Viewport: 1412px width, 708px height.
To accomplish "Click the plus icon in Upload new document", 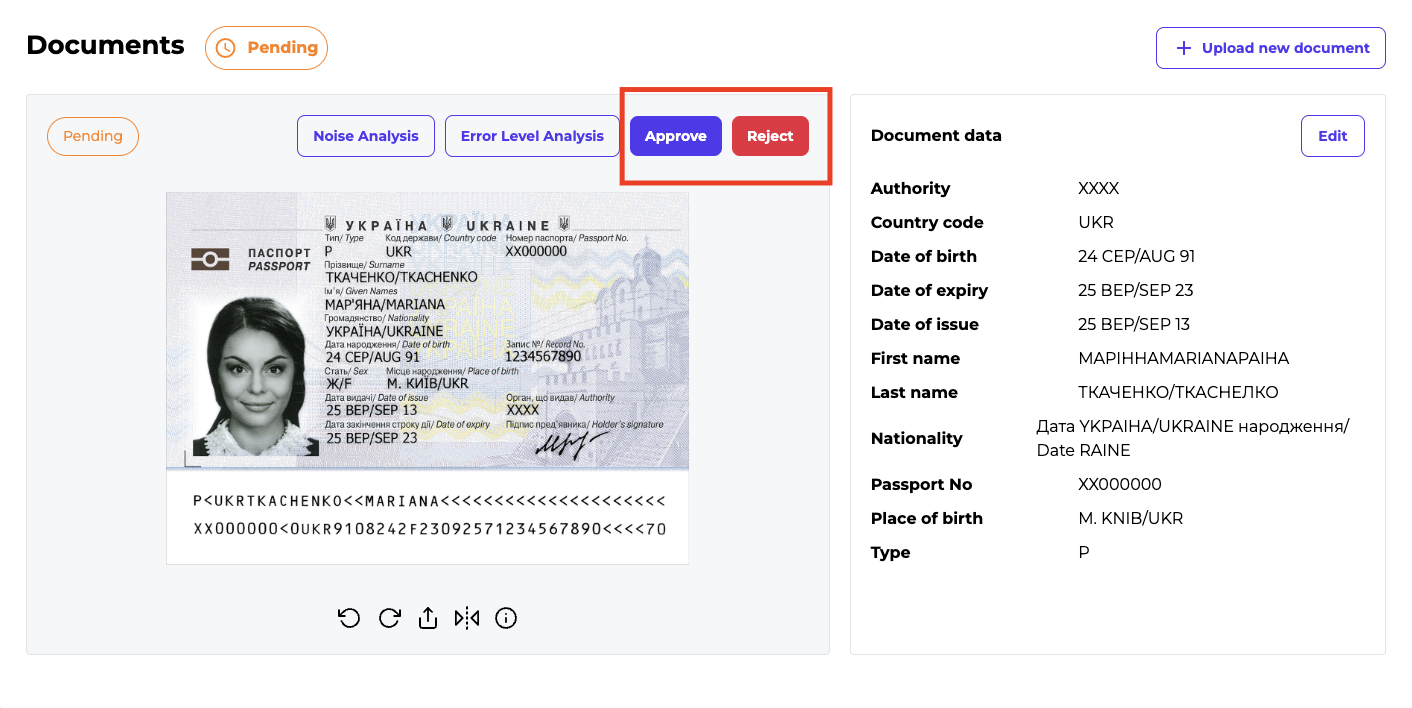I will (1184, 48).
